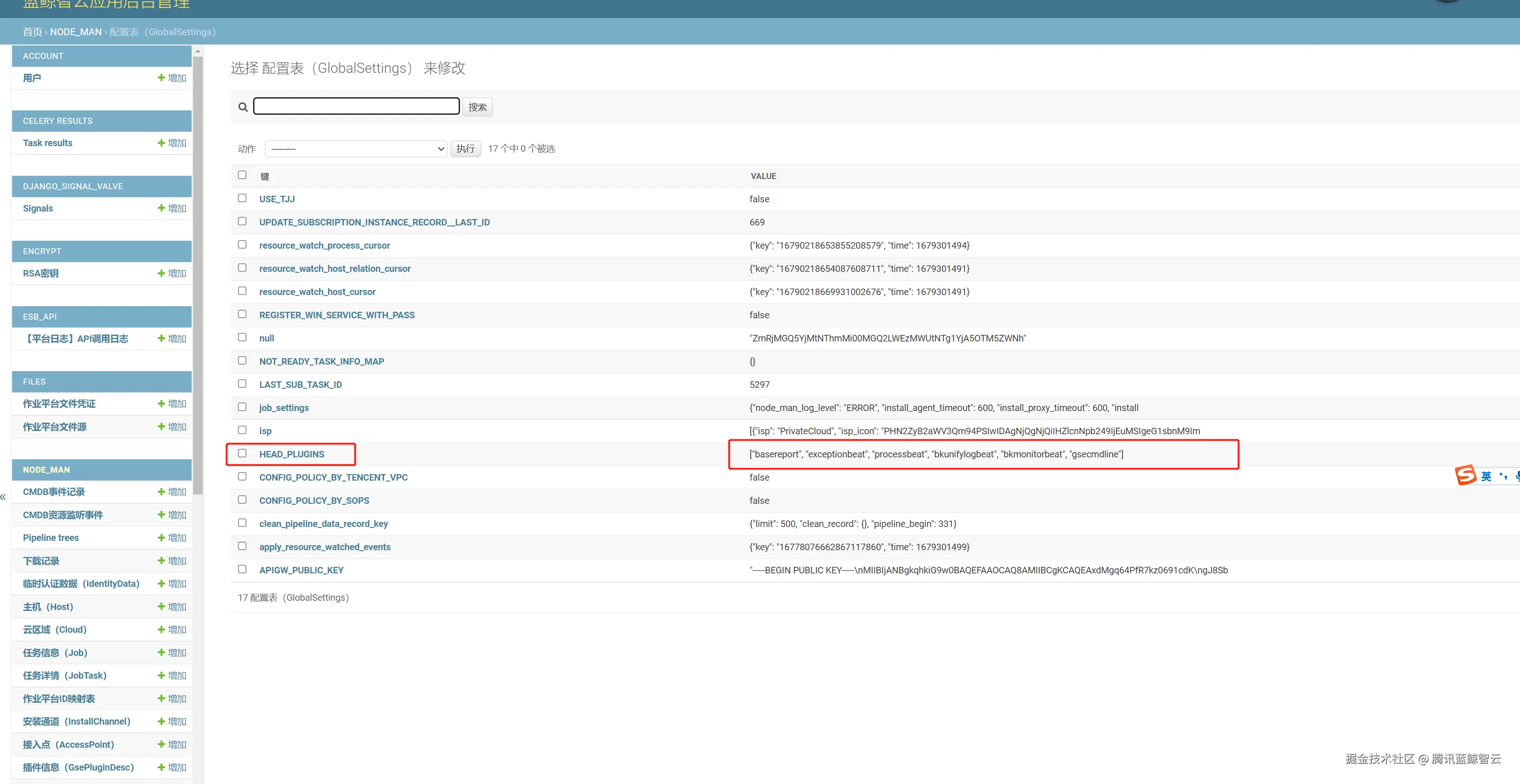Sort by the 键 column header
Screen dimensions: 1520x784
point(265,176)
